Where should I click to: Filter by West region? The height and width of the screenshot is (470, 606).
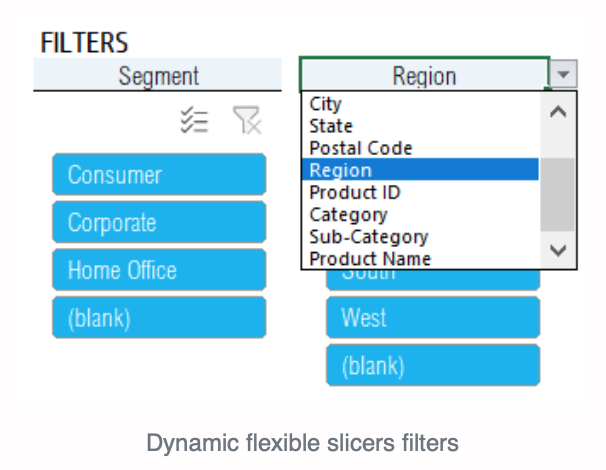pyautogui.click(x=433, y=317)
